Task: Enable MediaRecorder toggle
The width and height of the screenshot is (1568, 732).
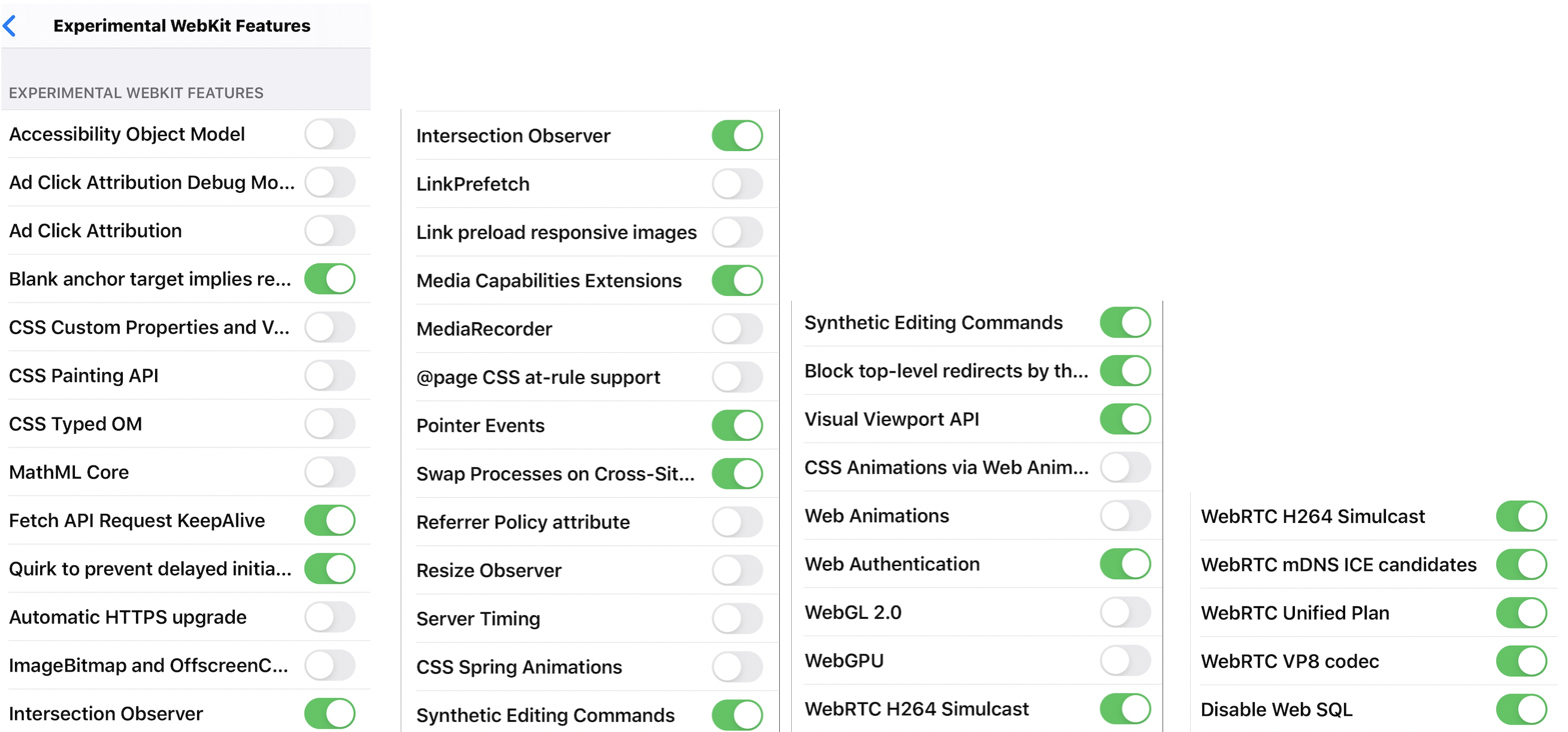Action: point(737,329)
